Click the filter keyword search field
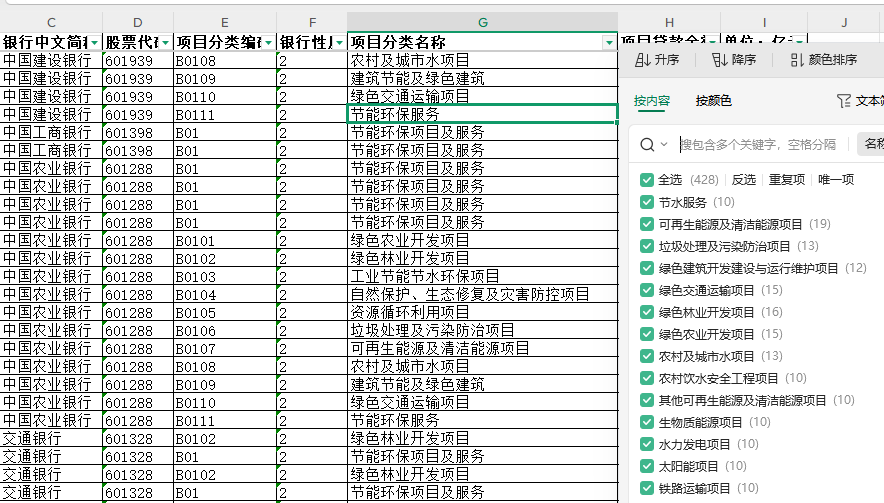884x503 pixels. coord(758,145)
